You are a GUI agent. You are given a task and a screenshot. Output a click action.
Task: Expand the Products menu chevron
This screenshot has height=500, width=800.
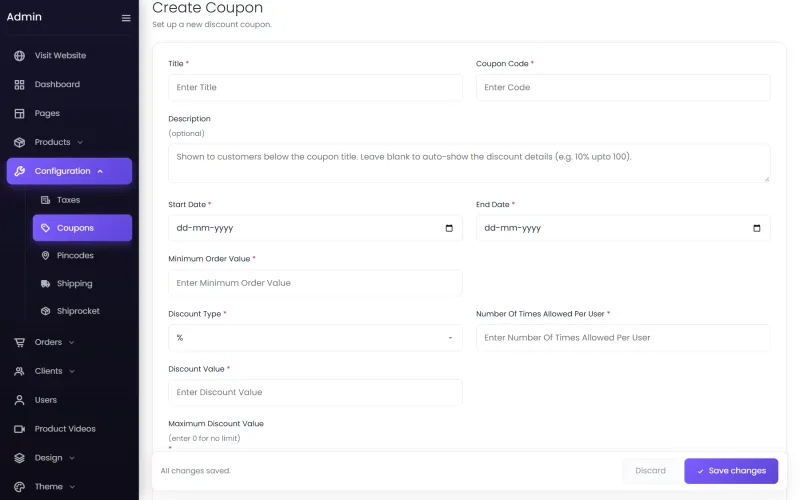tap(80, 142)
